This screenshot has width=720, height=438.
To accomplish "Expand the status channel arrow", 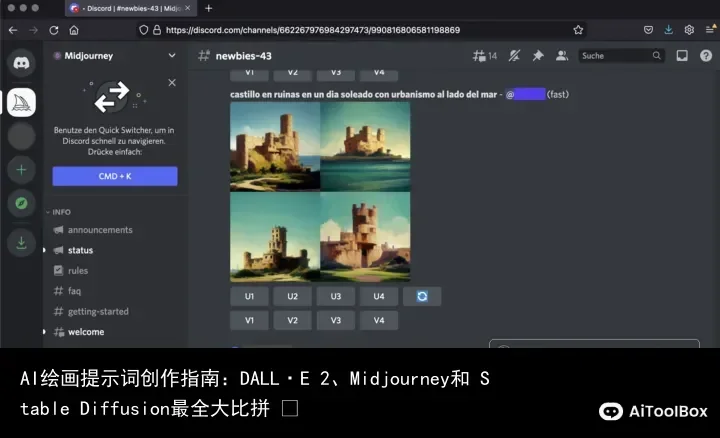I will click(45, 250).
